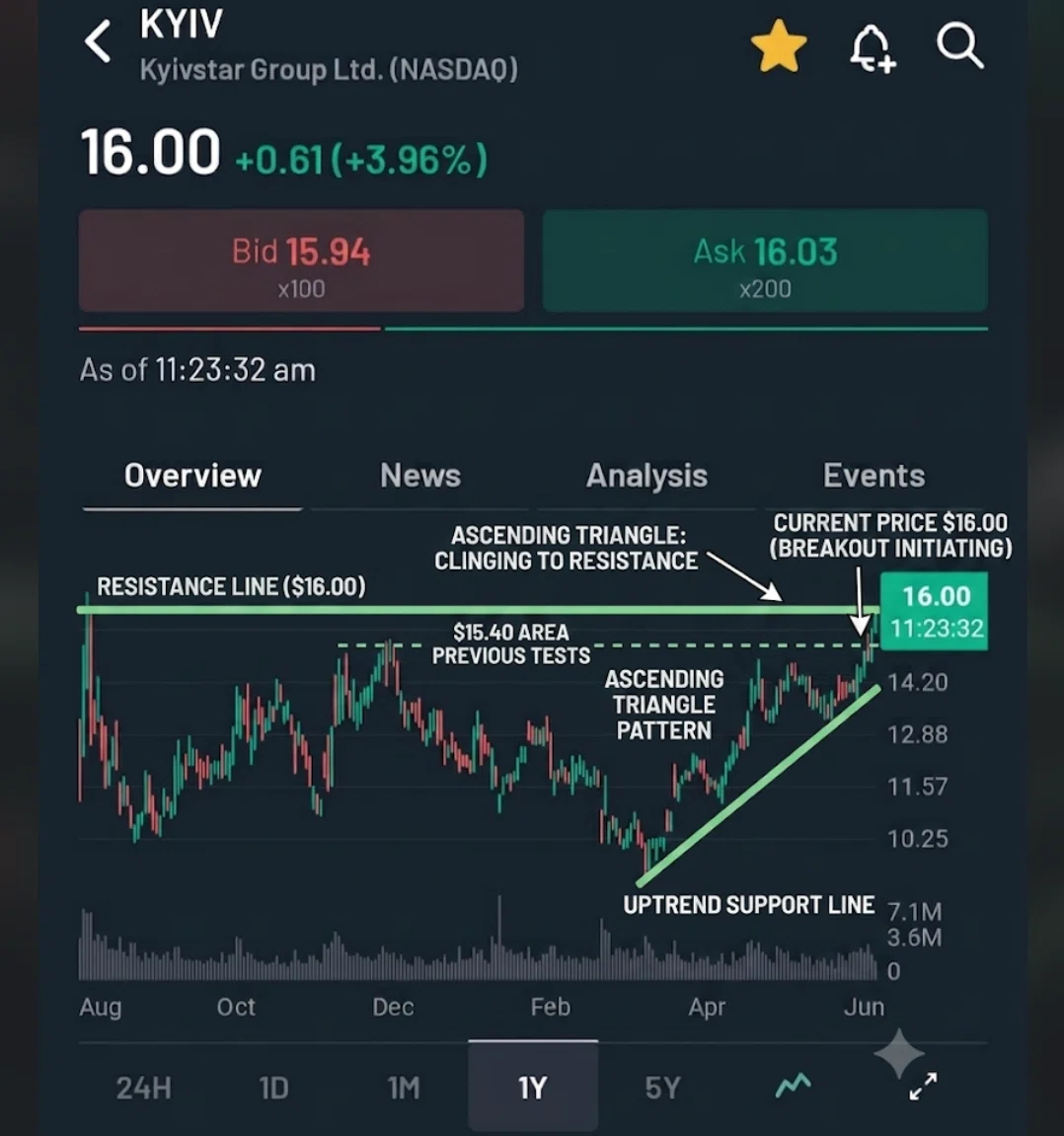Toggle the yellow favorite star

(x=779, y=46)
